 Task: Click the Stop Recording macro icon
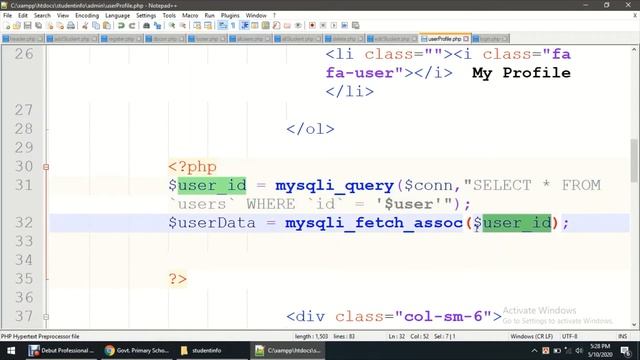[x=323, y=26]
